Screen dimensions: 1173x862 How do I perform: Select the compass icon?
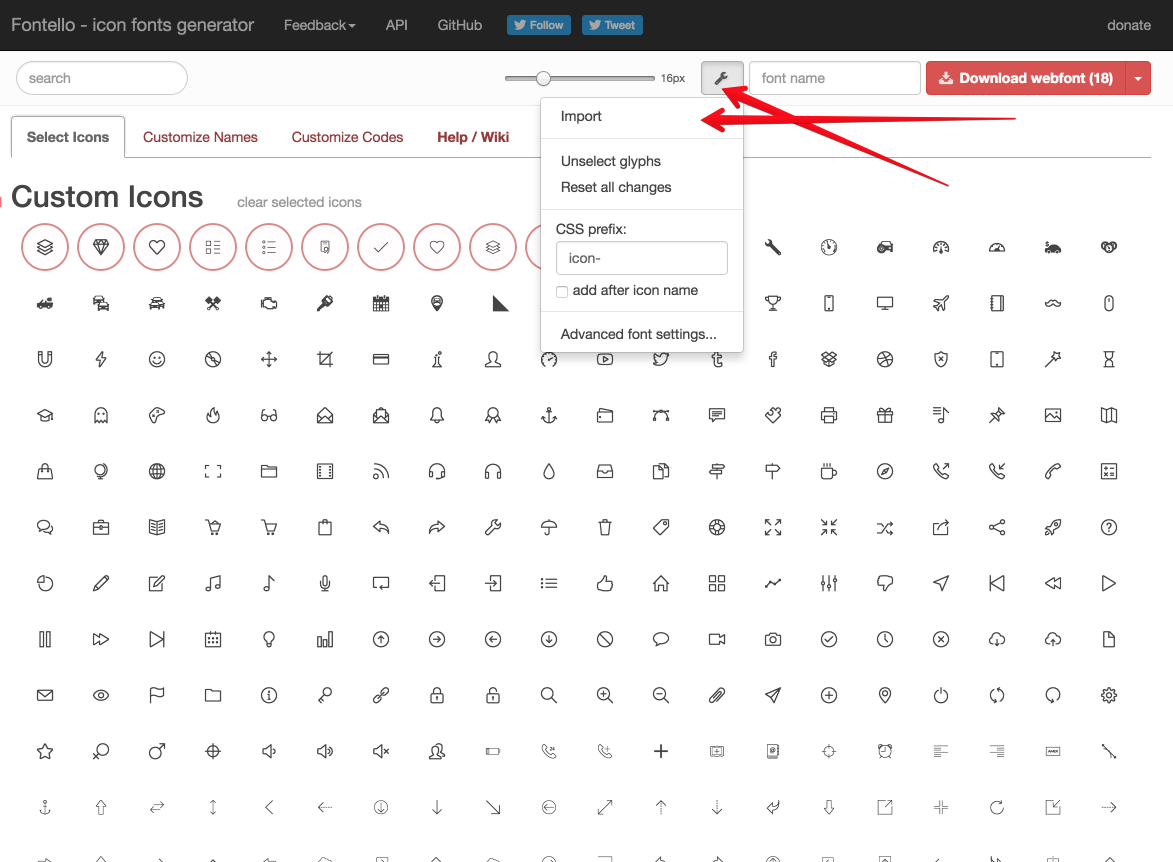pyautogui.click(x=885, y=471)
